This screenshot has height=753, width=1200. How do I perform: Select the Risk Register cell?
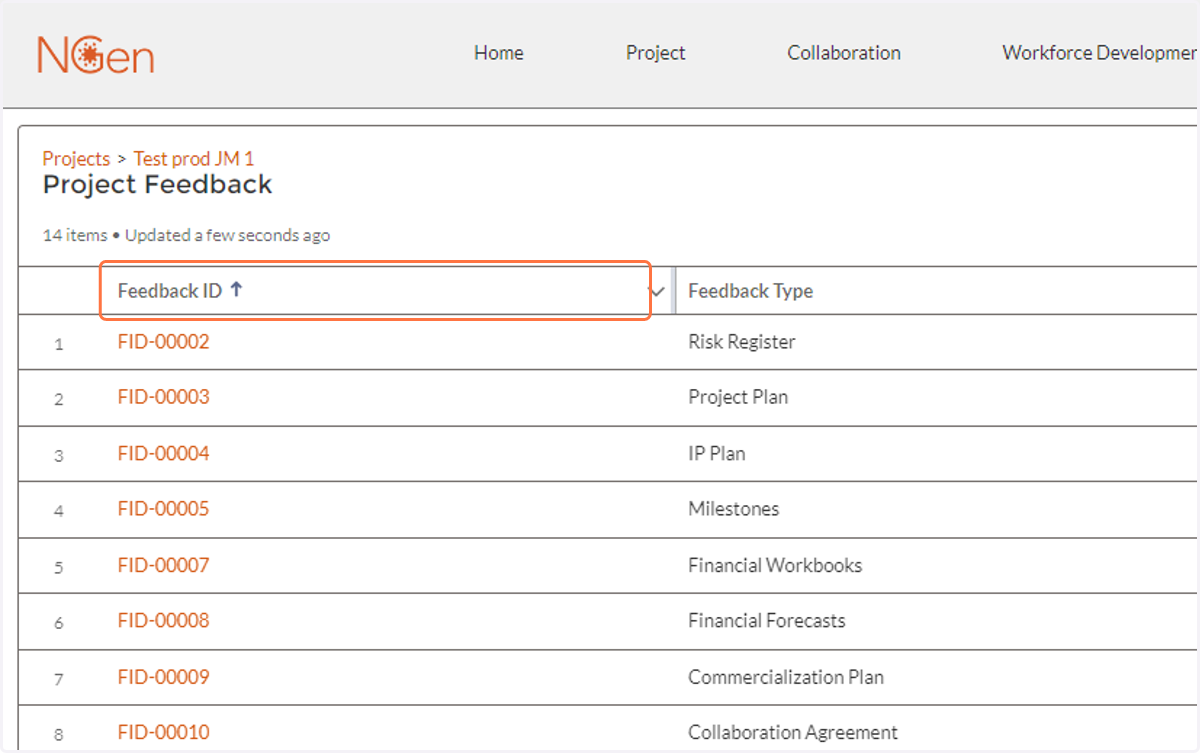click(741, 342)
